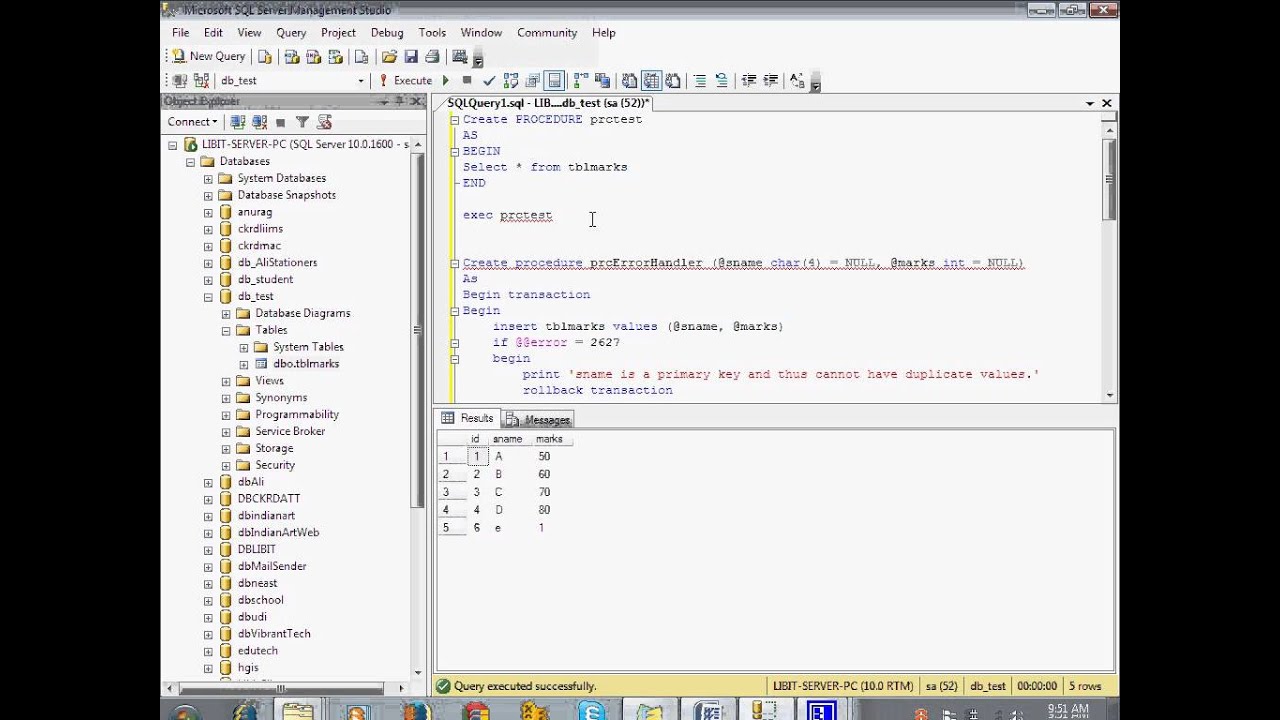Expand the Programmability folder
1280x720 pixels.
[226, 415]
